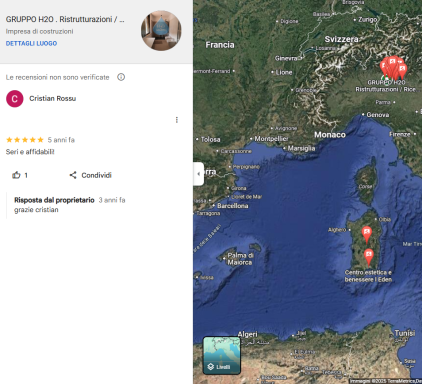Click the Centro estetica e benessere Eden label

click(368, 276)
